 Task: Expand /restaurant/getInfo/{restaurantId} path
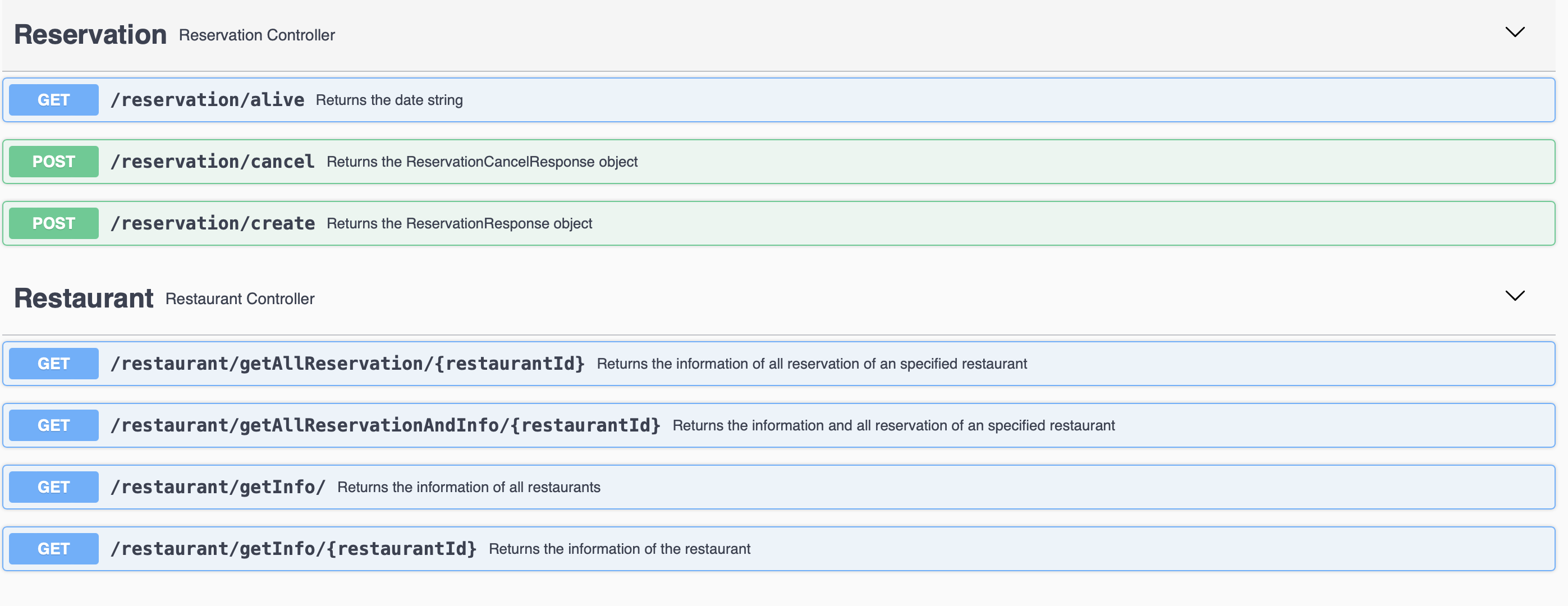pos(293,549)
